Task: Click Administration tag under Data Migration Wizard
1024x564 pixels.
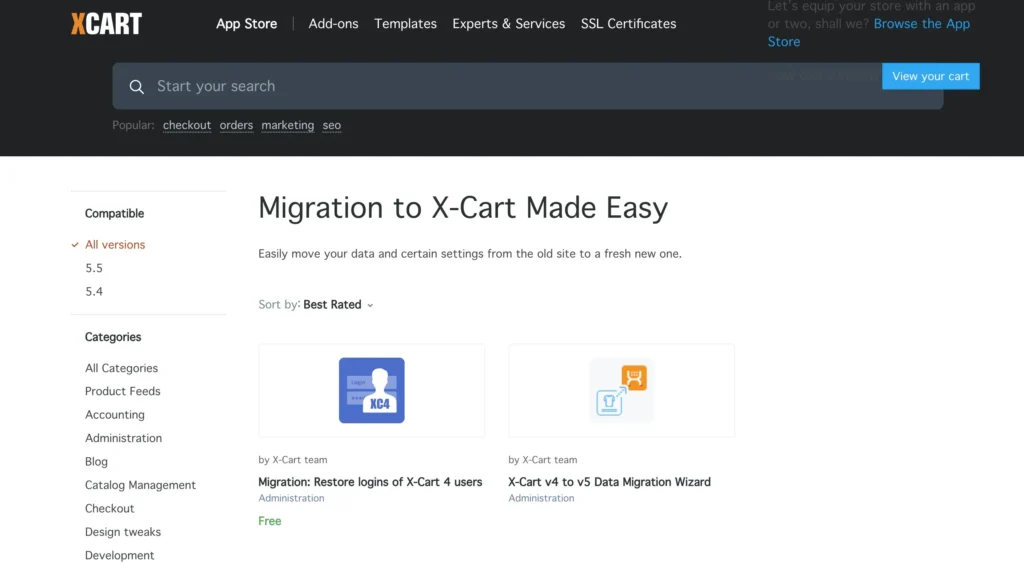Action: tap(541, 498)
